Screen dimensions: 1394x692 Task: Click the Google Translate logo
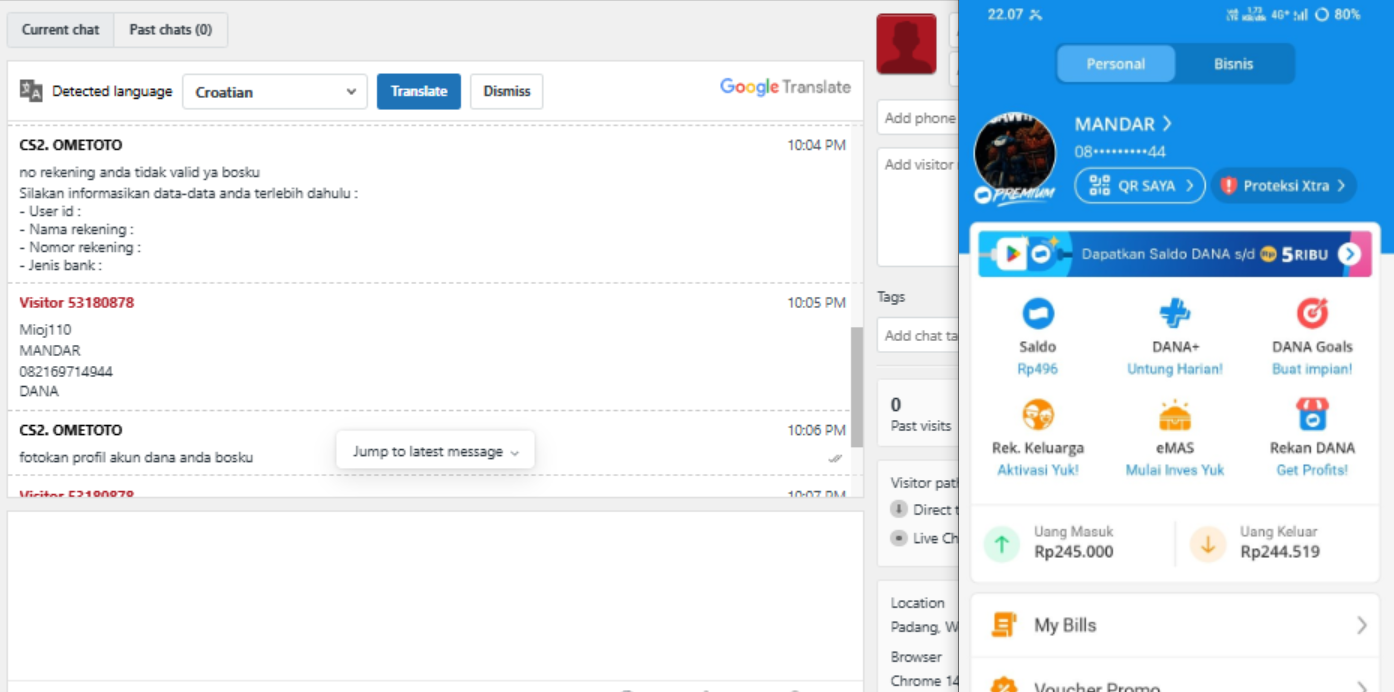(785, 87)
